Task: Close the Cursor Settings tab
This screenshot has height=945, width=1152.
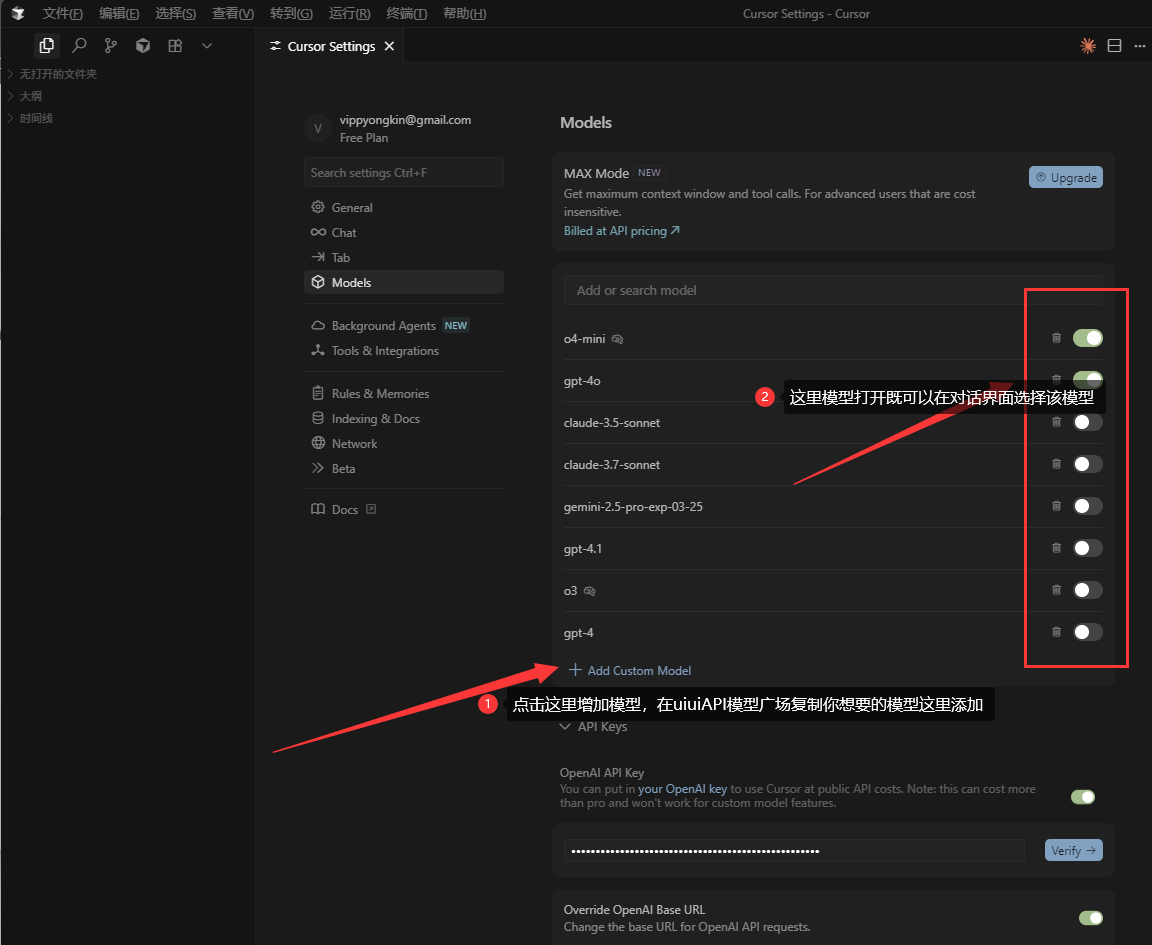Action: tap(389, 46)
